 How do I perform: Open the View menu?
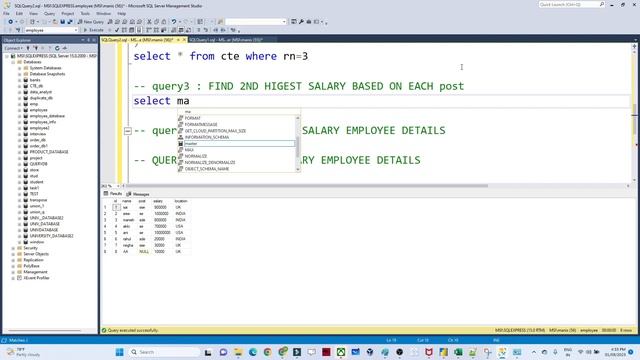(33, 13)
